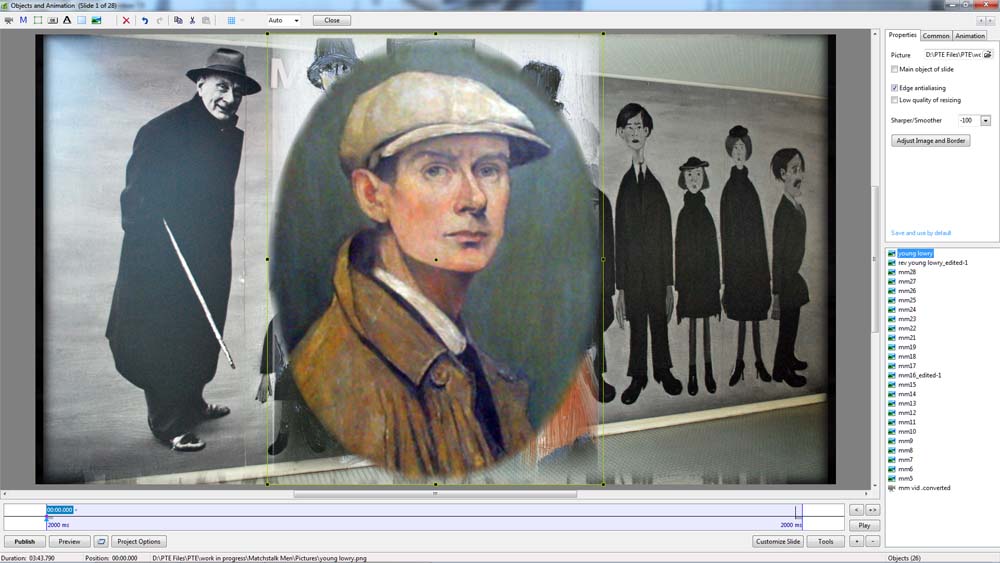
Task: Select mm27 in objects list
Action: 906,281
